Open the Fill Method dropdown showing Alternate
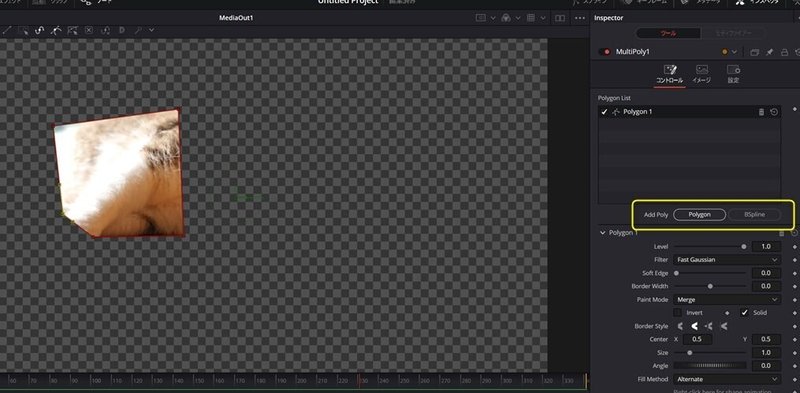The height and width of the screenshot is (393, 800). [x=727, y=379]
